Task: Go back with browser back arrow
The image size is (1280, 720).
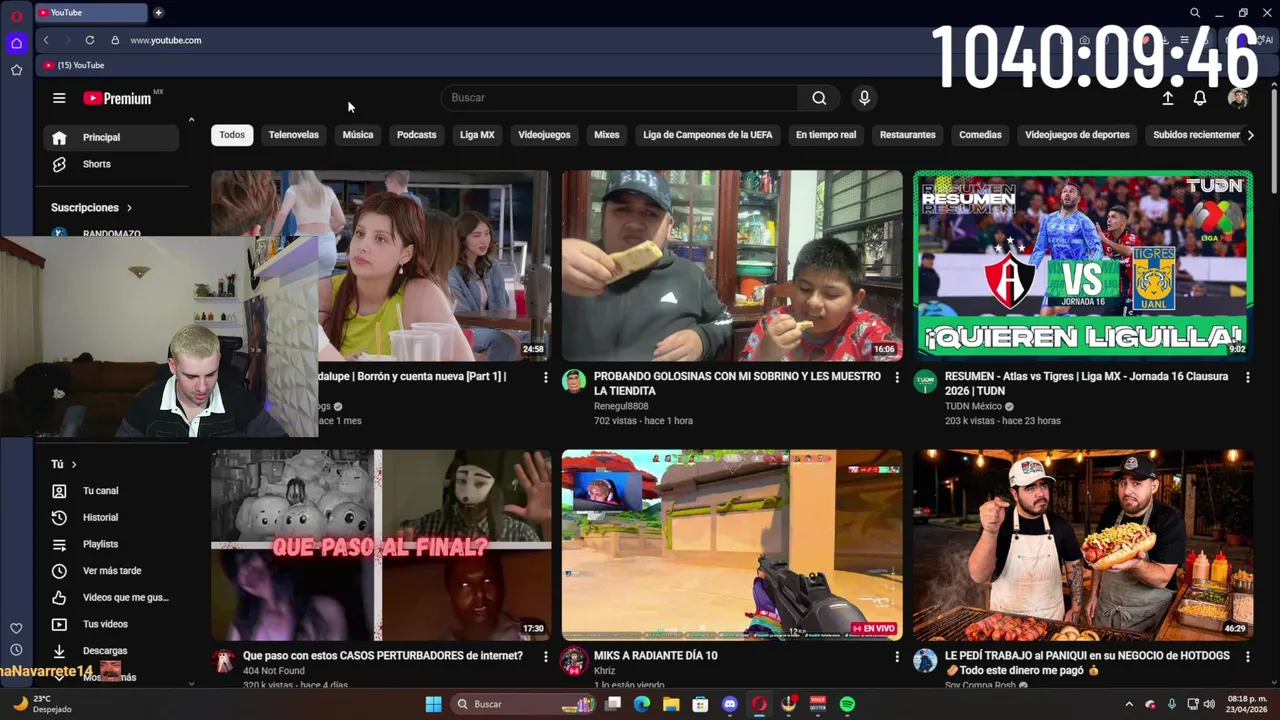Action: (x=46, y=40)
